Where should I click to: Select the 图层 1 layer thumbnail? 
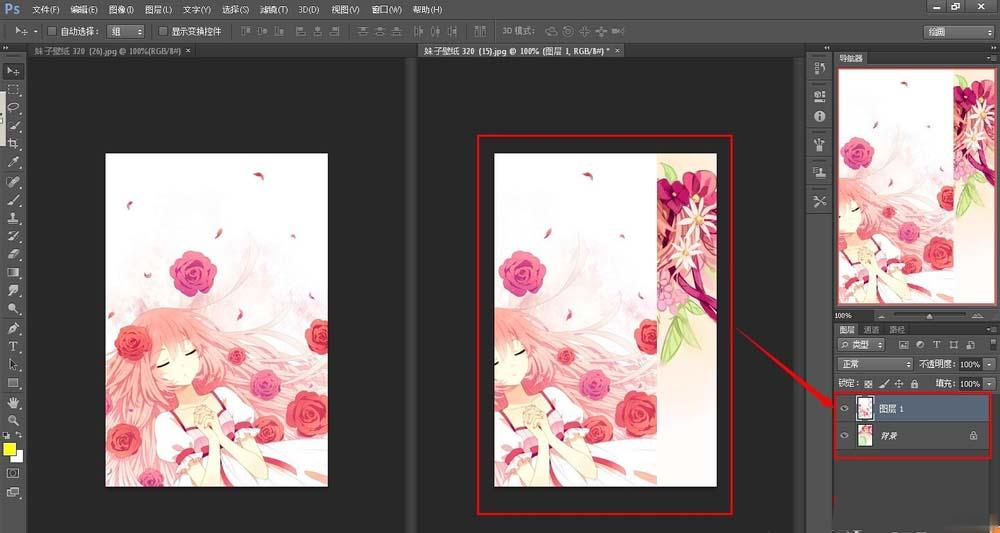(865, 409)
